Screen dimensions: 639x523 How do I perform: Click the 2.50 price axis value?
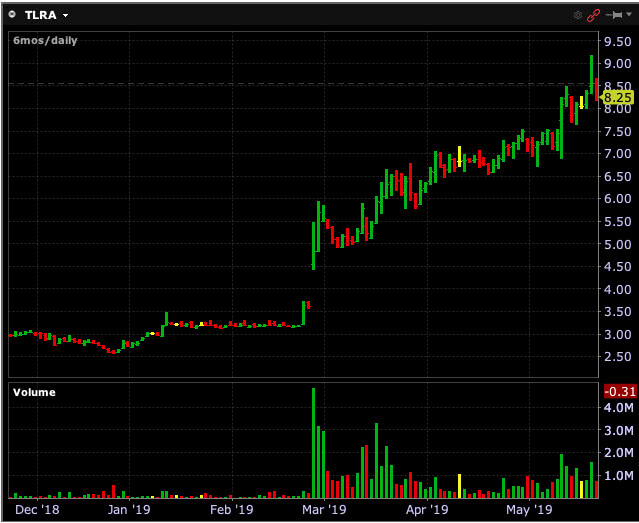[x=617, y=357]
